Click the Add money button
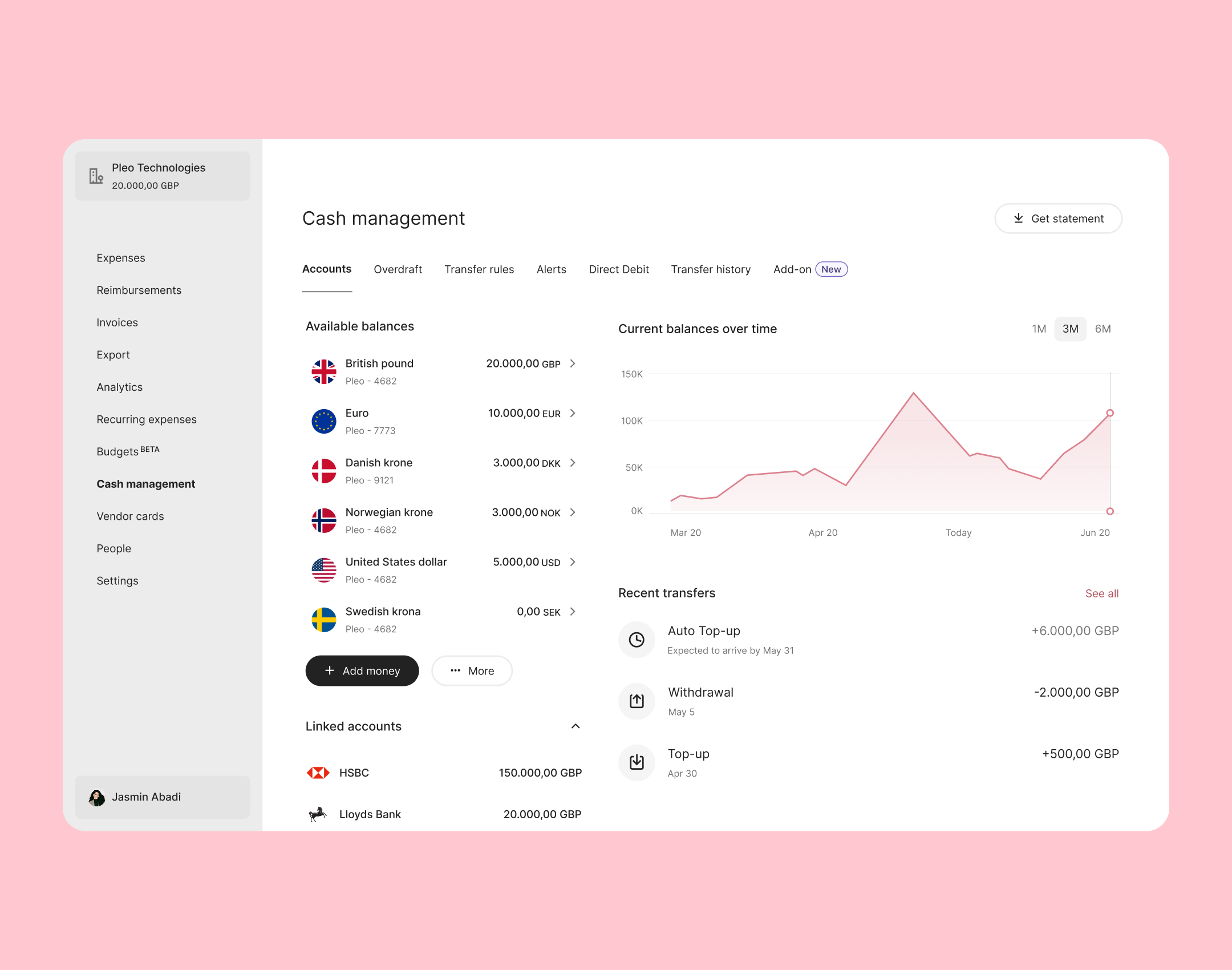The height and width of the screenshot is (970, 1232). tap(362, 671)
